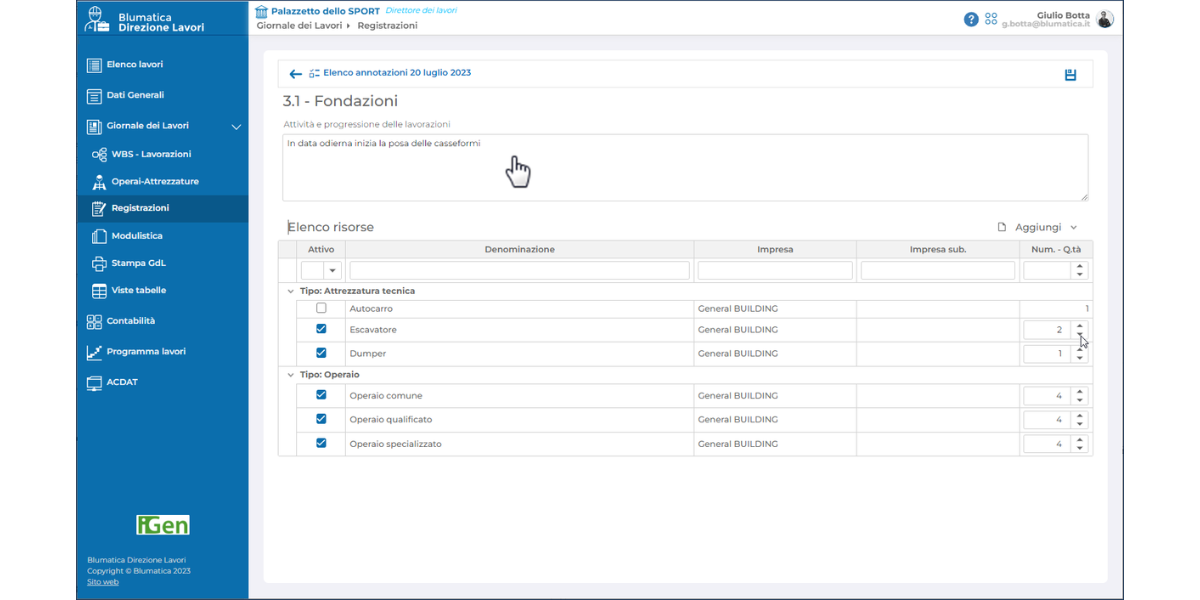Uncheck the Escavatore resource checkbox
Image resolution: width=1200 pixels, height=600 pixels.
click(321, 329)
